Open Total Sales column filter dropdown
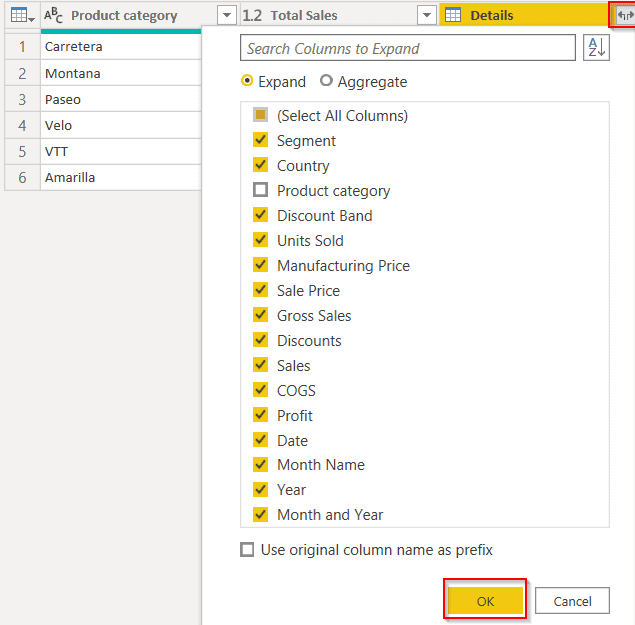Image resolution: width=635 pixels, height=625 pixels. [426, 15]
